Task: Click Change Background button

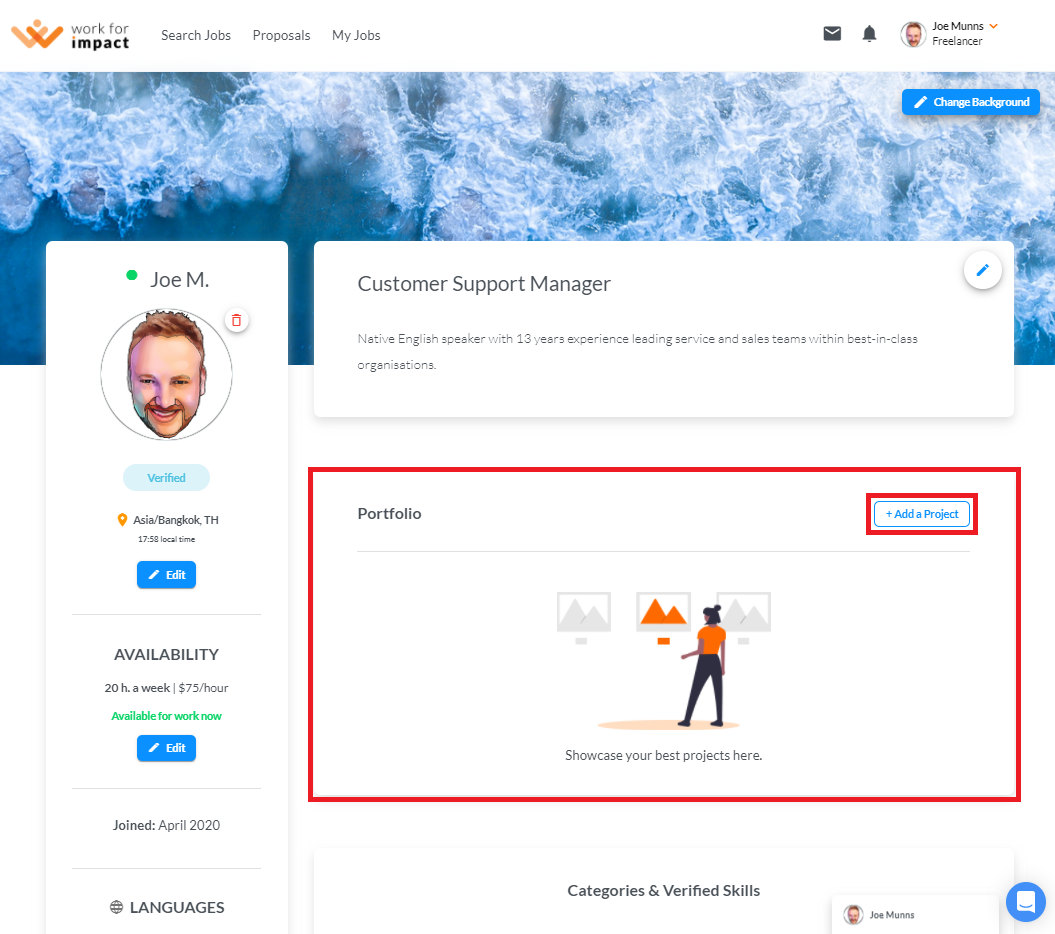Action: (970, 102)
